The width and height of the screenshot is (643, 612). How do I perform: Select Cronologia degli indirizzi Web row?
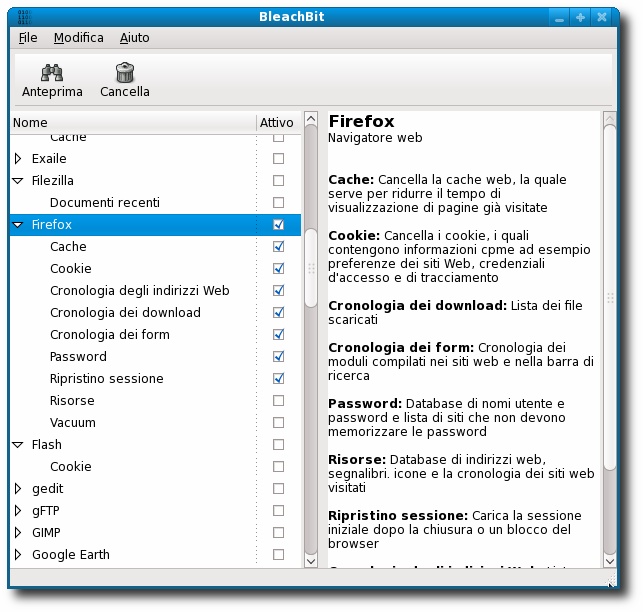pyautogui.click(x=155, y=290)
